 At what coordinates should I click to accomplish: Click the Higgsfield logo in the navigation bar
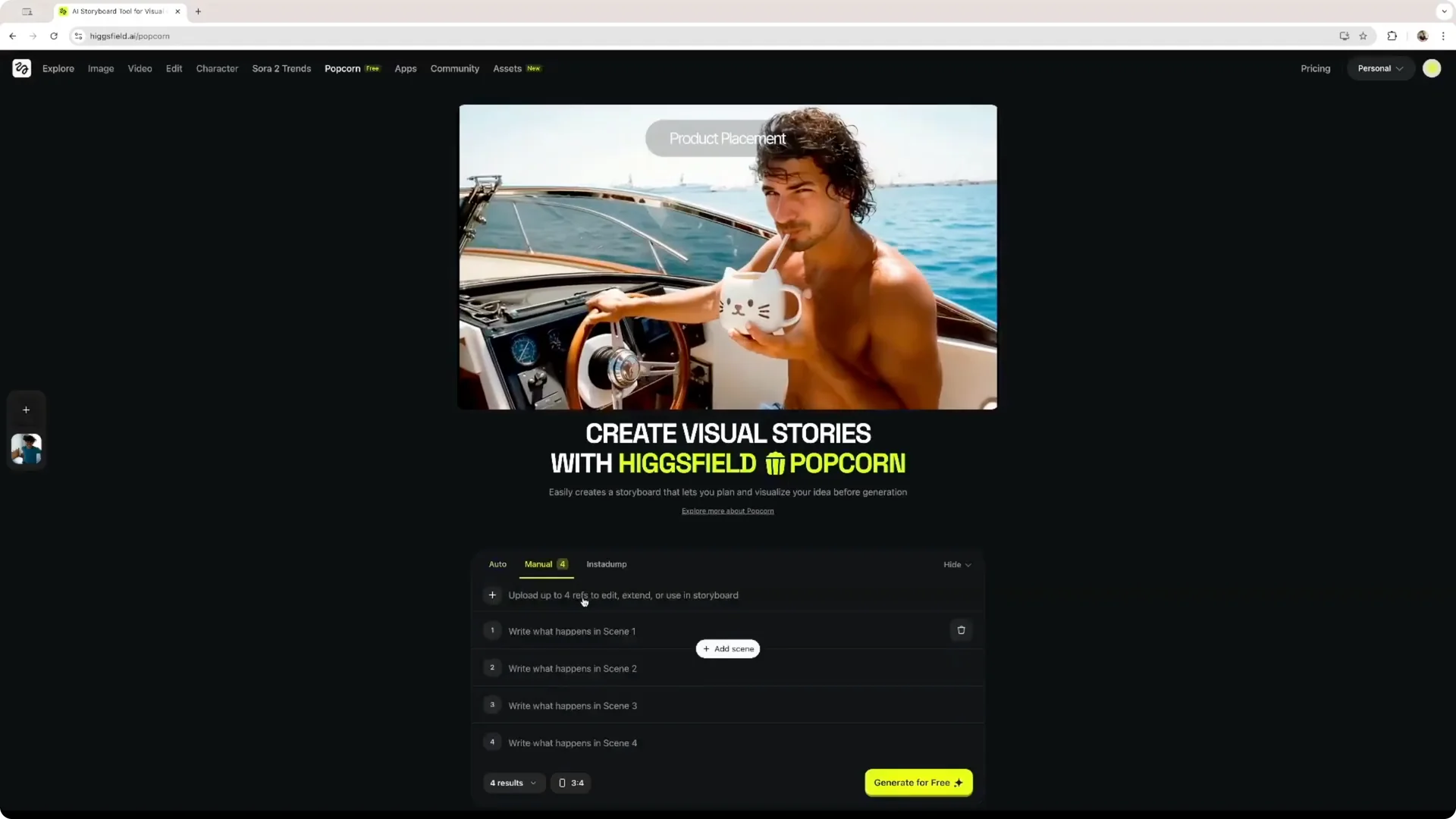pos(22,68)
